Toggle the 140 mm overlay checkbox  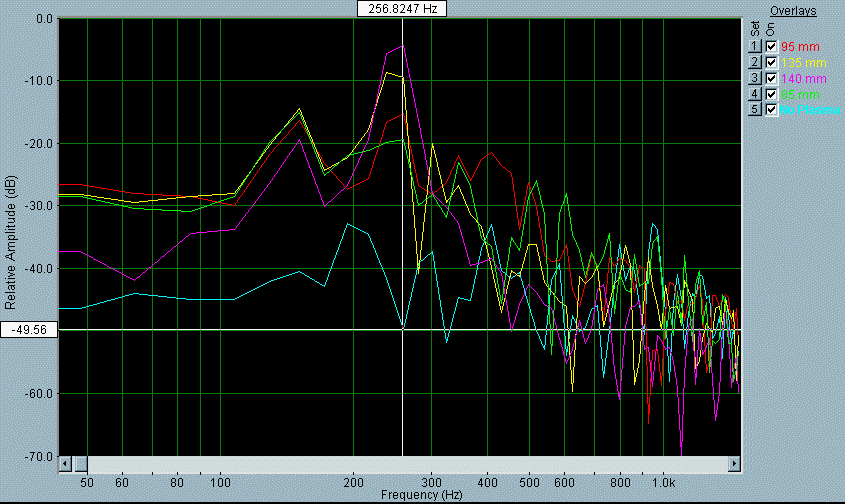click(x=771, y=78)
